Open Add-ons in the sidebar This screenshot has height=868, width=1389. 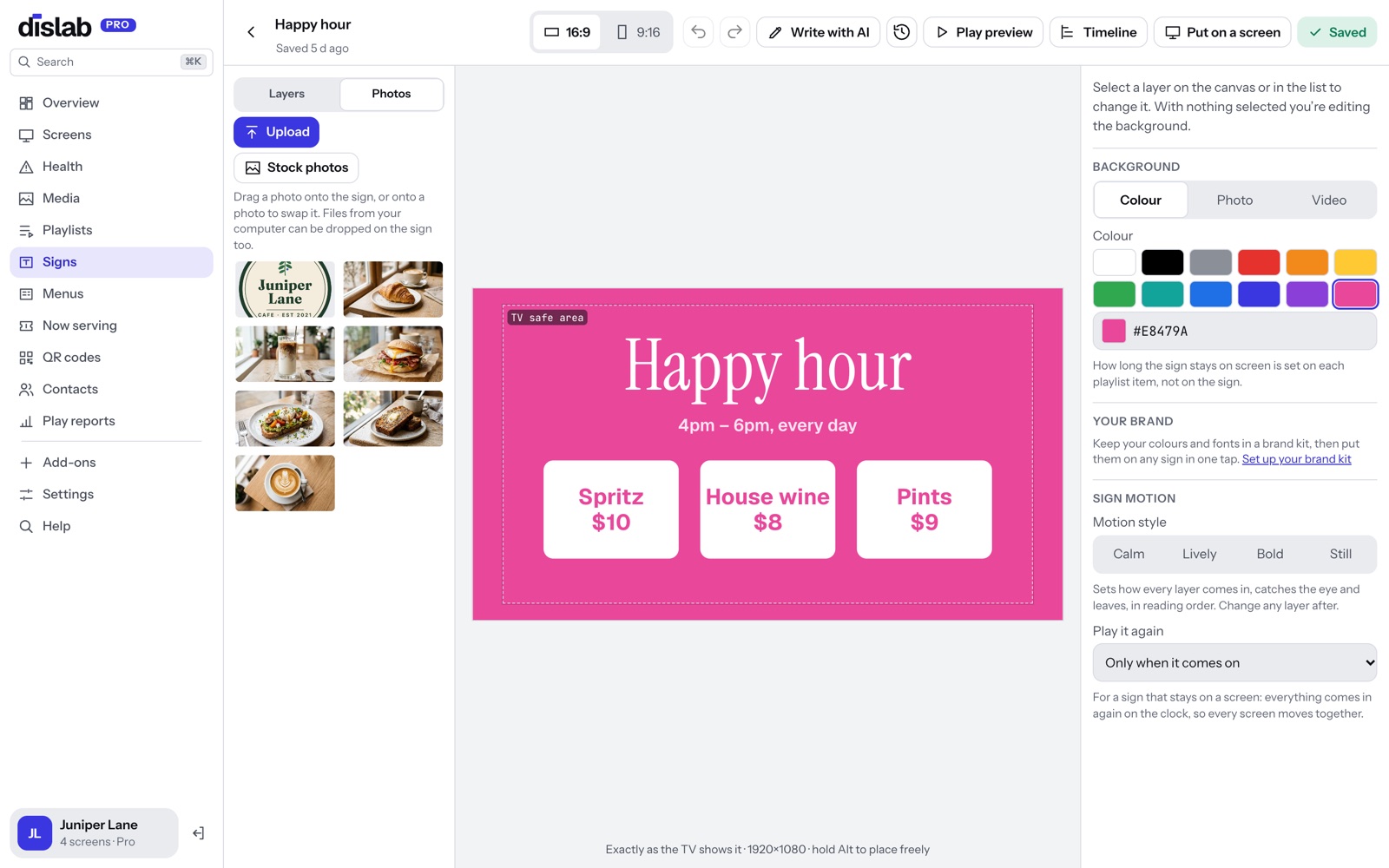111,463
